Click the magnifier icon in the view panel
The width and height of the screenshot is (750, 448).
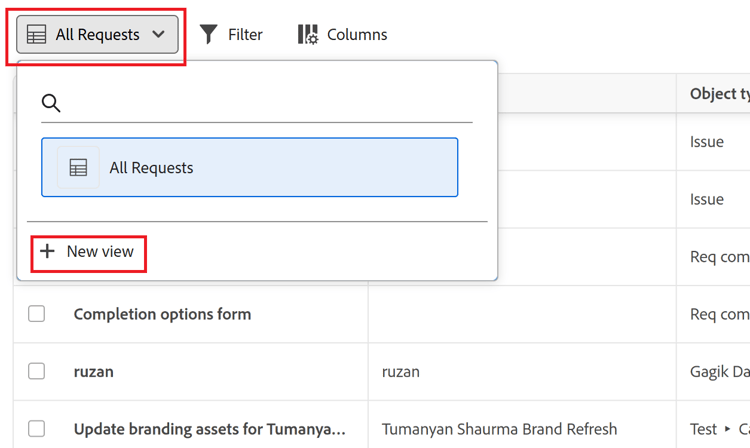point(51,103)
